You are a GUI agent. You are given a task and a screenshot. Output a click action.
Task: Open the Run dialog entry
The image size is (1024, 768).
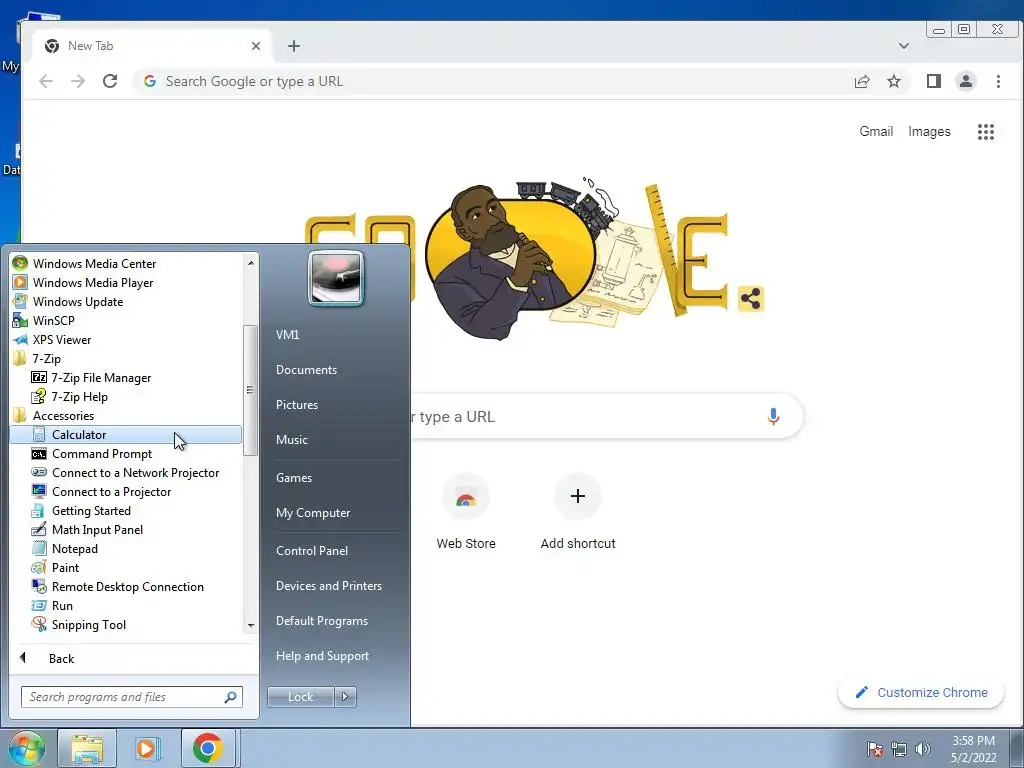[125, 605]
